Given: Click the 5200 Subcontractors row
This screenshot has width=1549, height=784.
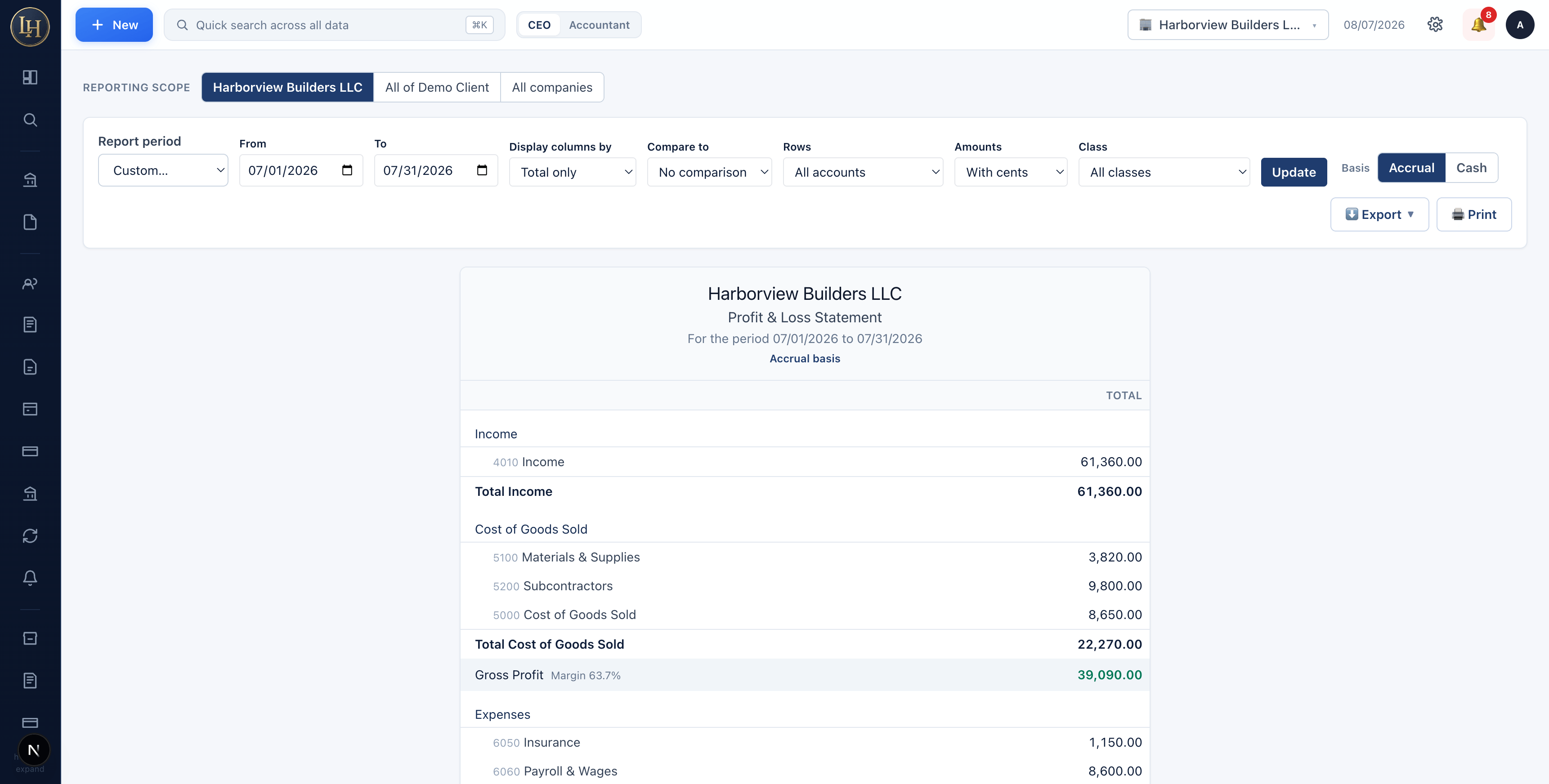Looking at the screenshot, I should click(x=805, y=586).
